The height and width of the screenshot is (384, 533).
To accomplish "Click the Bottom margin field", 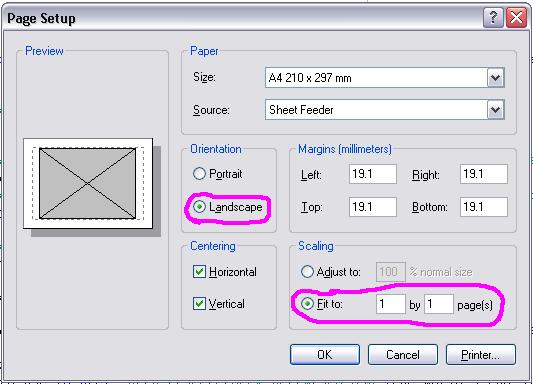I will click(484, 207).
